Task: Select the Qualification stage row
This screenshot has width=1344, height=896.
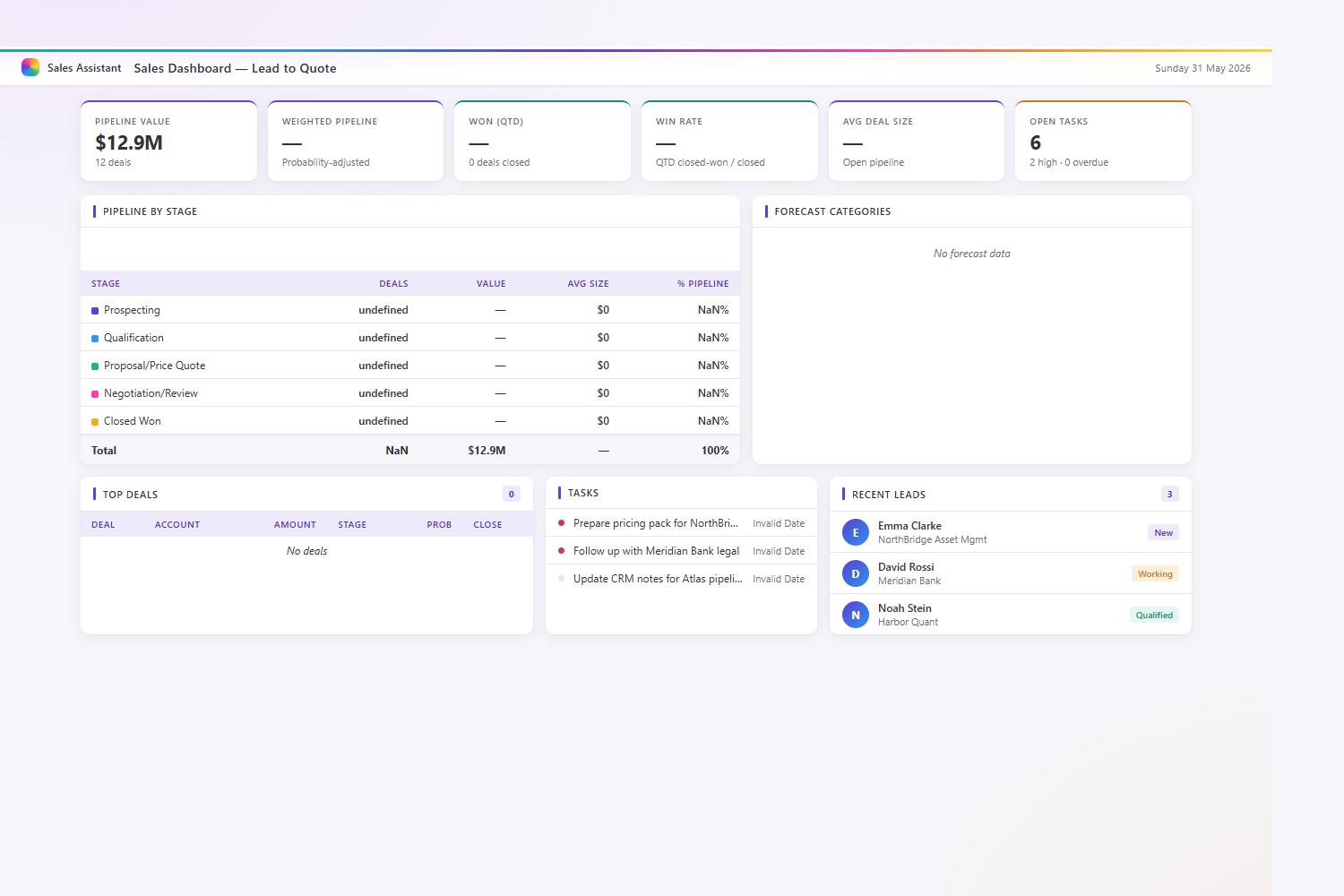Action: [410, 338]
